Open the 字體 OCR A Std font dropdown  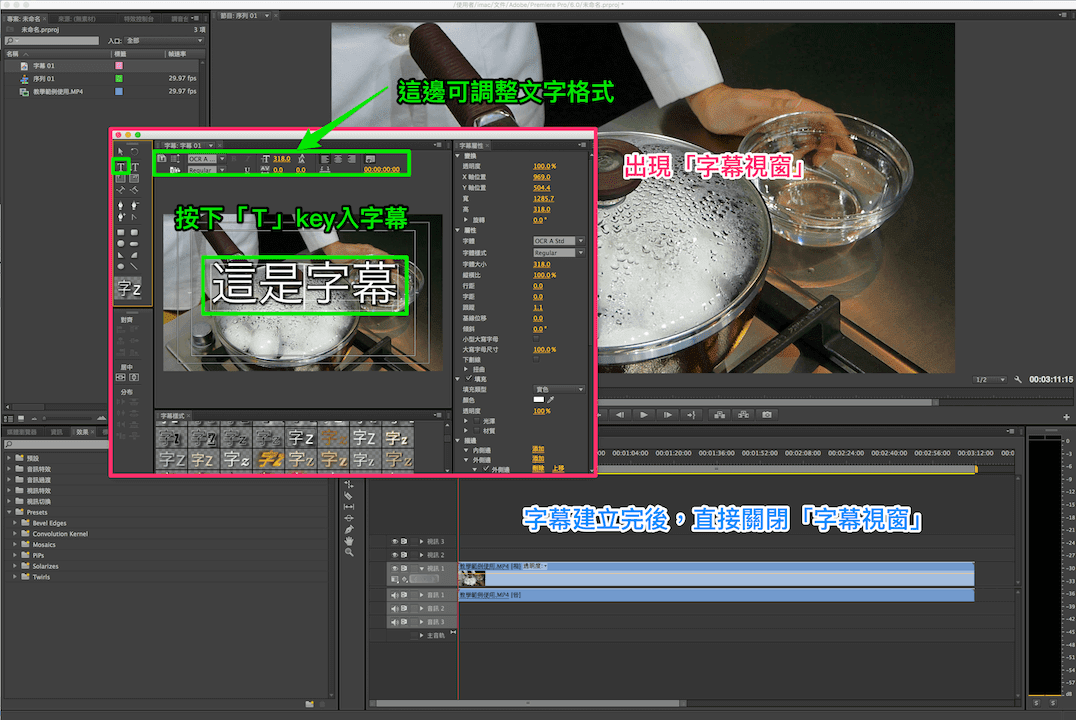(x=559, y=241)
